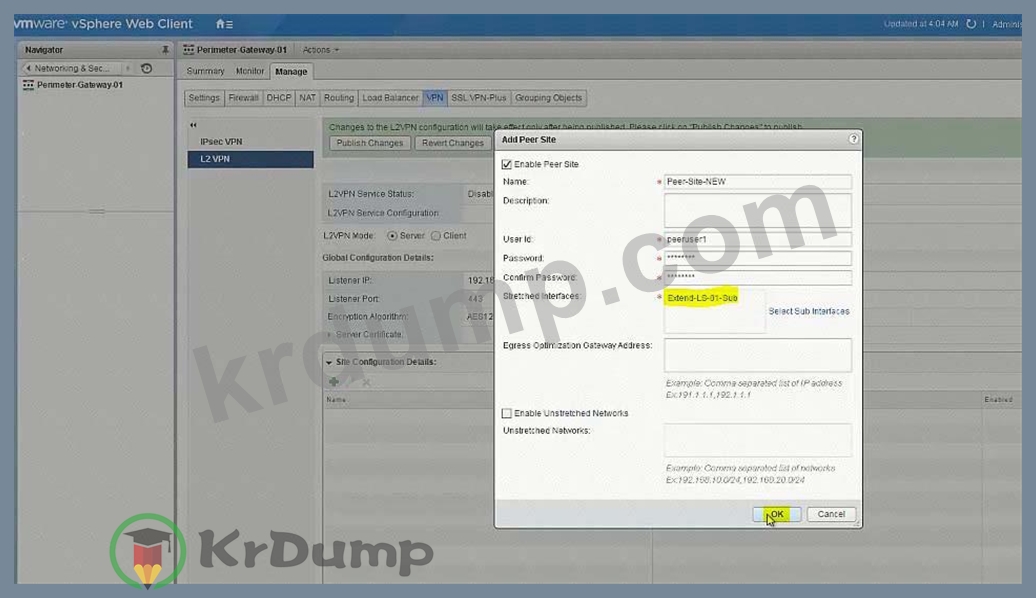Viewport: 1036px width, 598px height.
Task: Click OK in Add Peer Site dialog
Action: point(776,514)
